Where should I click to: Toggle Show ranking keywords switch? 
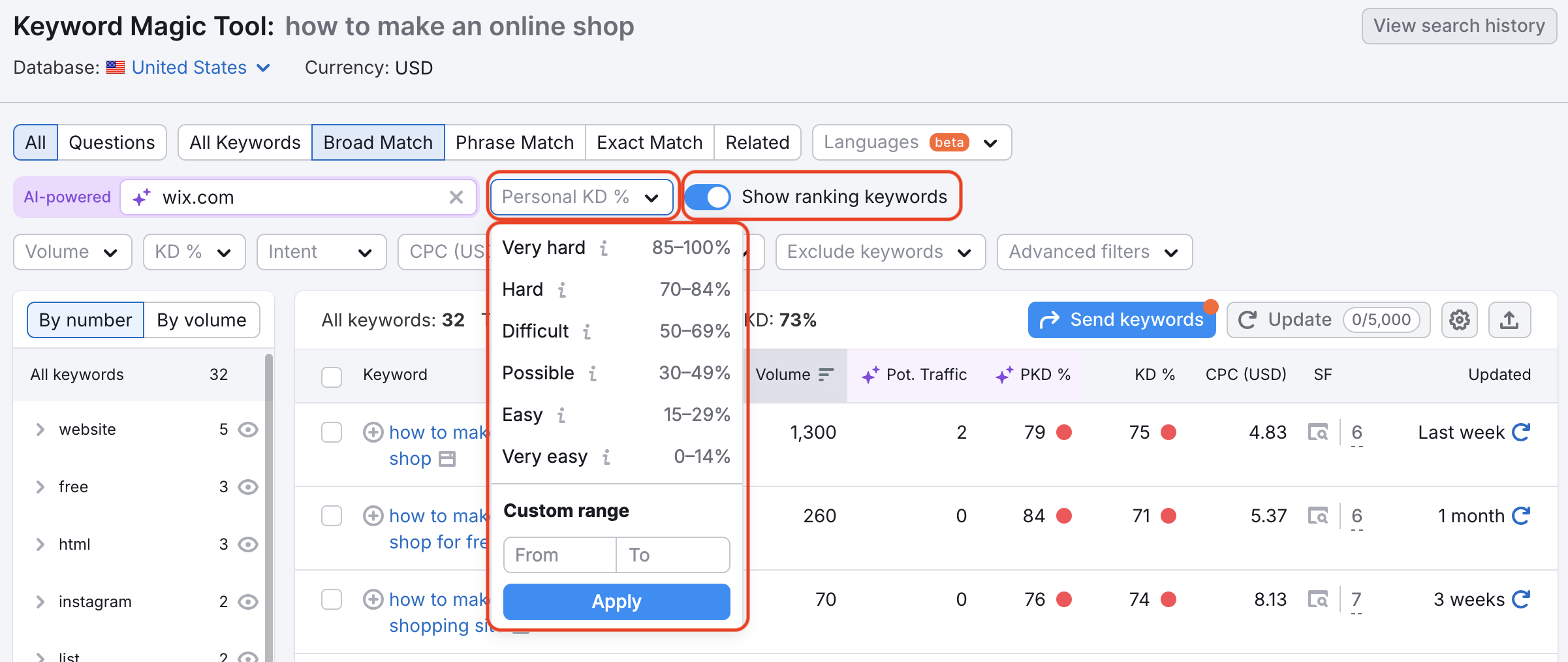708,197
